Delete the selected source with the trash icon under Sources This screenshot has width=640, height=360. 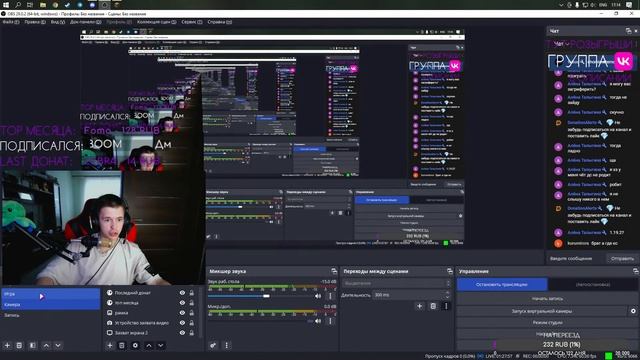tap(122, 345)
